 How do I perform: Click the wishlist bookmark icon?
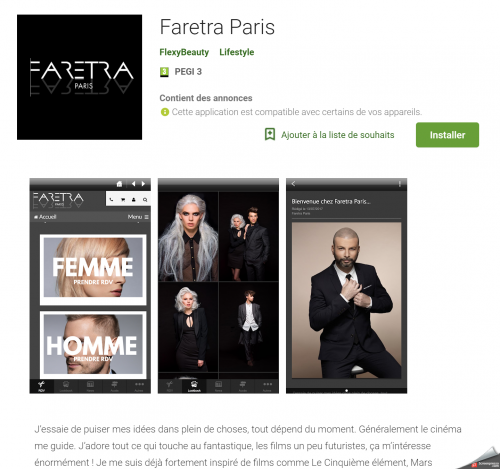270,134
